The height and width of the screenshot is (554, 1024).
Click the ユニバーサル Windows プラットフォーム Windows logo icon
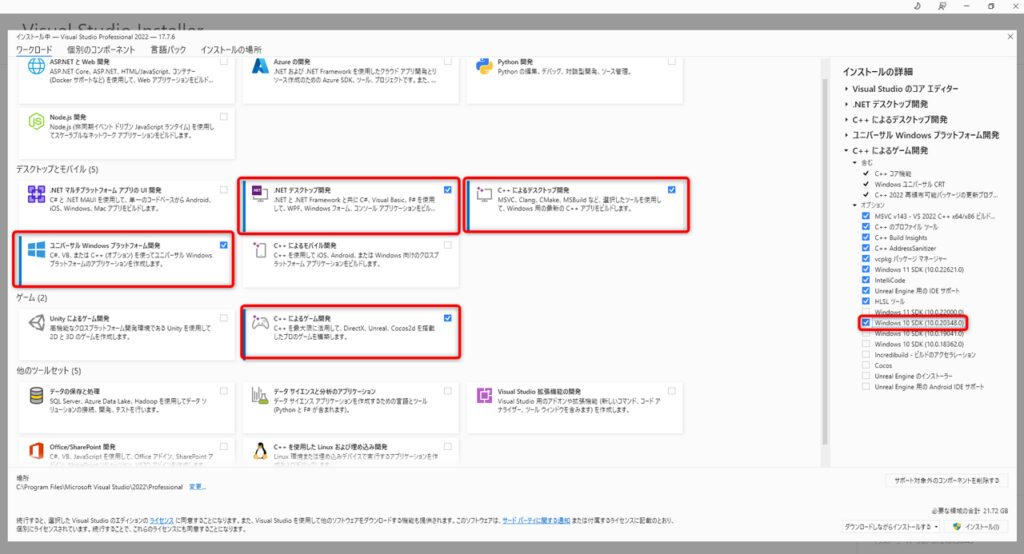tap(36, 250)
